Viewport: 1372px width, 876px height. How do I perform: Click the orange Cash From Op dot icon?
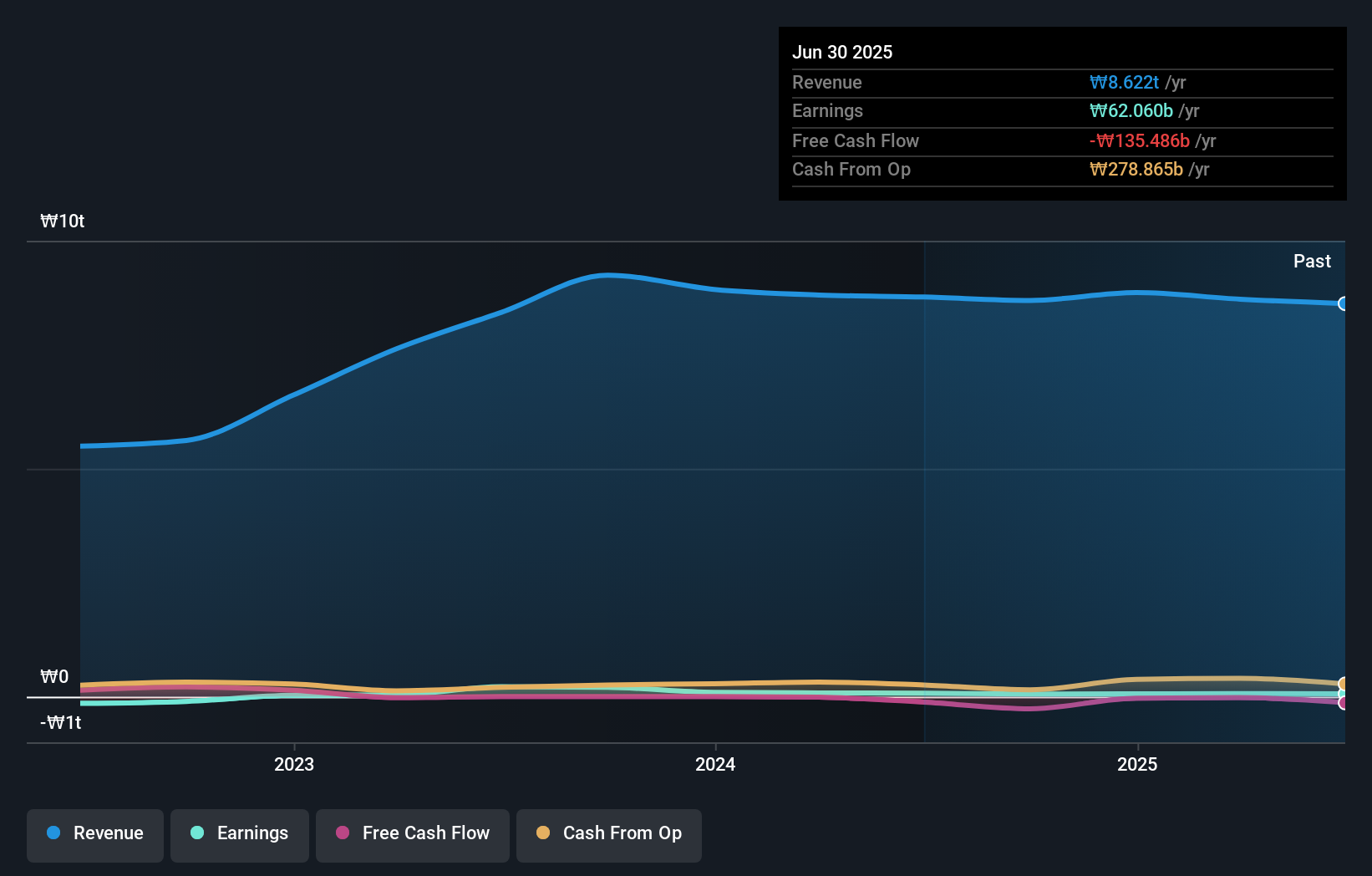click(543, 833)
